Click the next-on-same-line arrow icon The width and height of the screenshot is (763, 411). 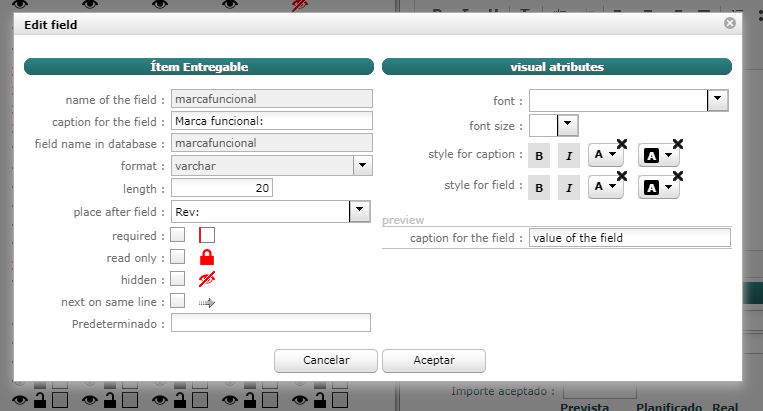(207, 303)
